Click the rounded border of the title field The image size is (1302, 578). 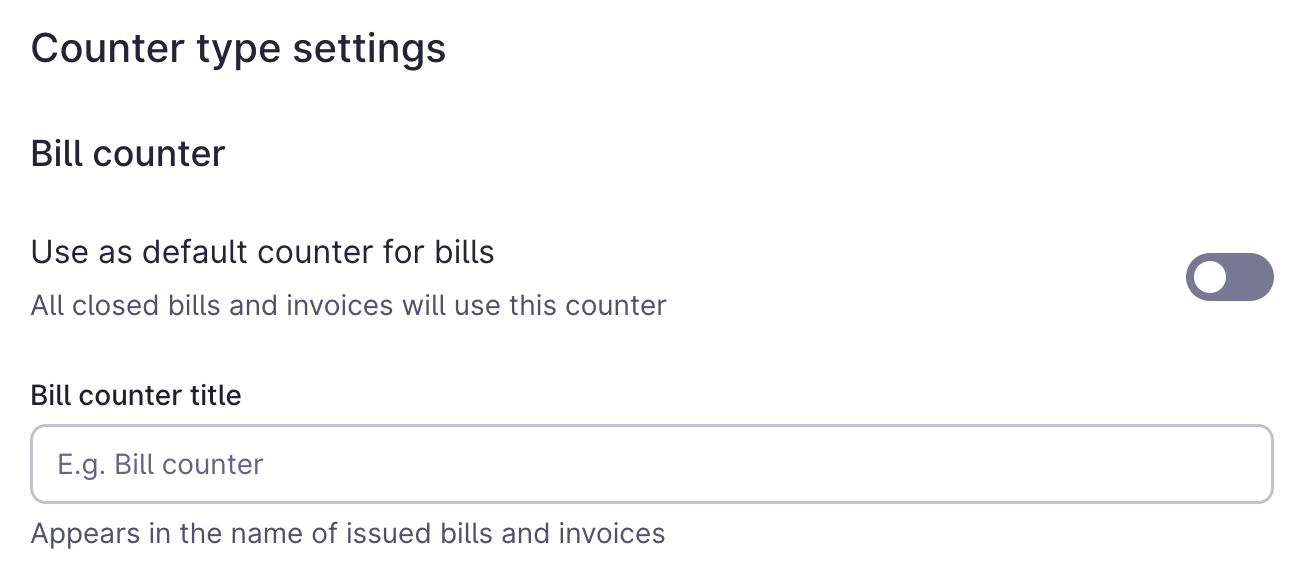(650, 429)
